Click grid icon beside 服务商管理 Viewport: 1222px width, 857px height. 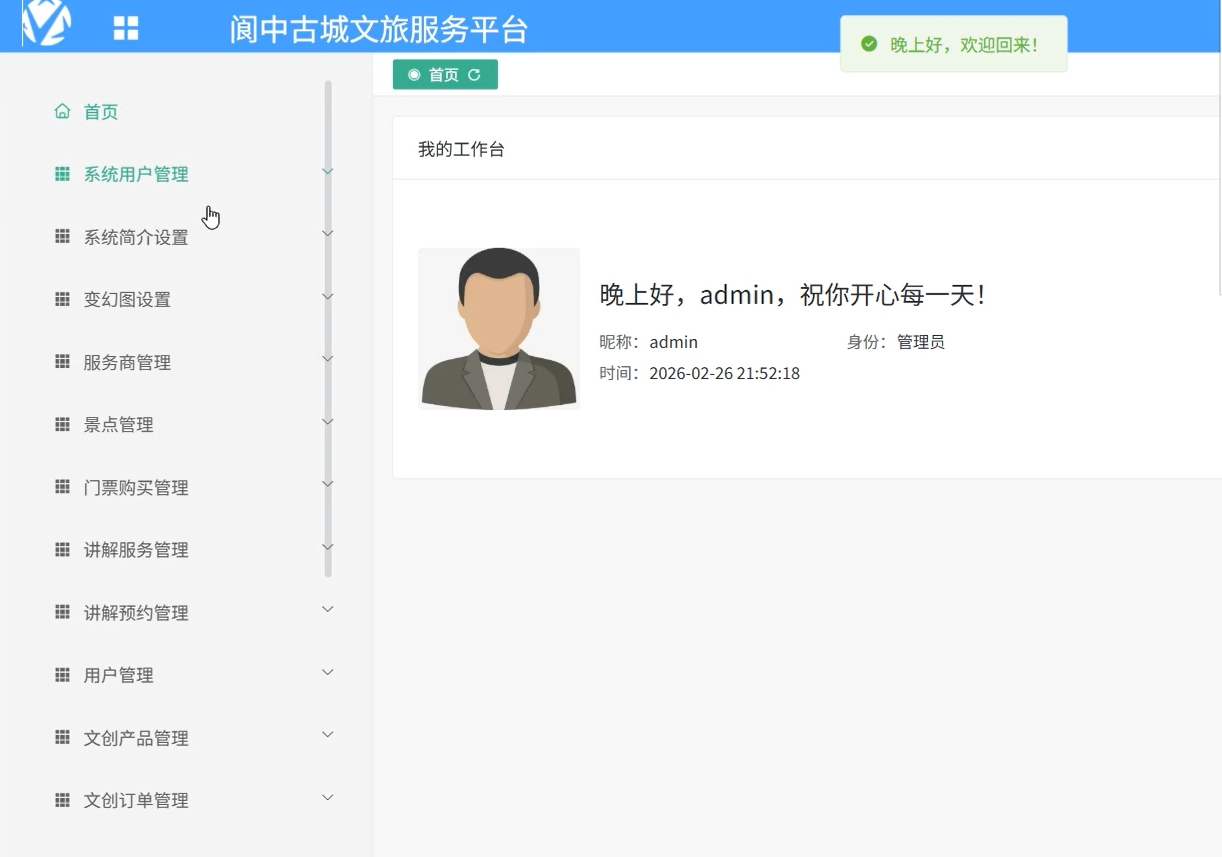62,362
